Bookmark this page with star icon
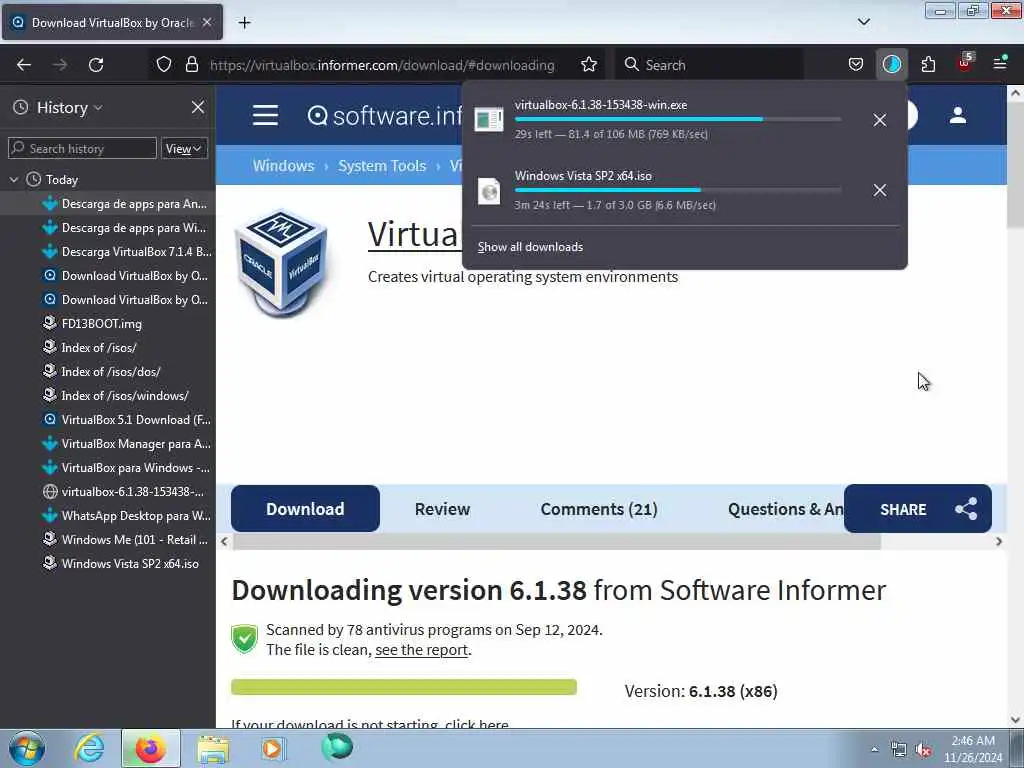Viewport: 1024px width, 768px height. click(x=589, y=65)
